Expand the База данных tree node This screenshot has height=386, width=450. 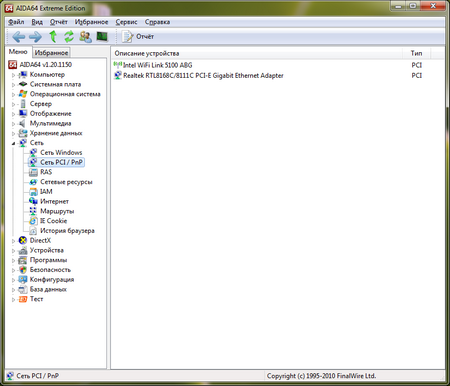(13, 290)
